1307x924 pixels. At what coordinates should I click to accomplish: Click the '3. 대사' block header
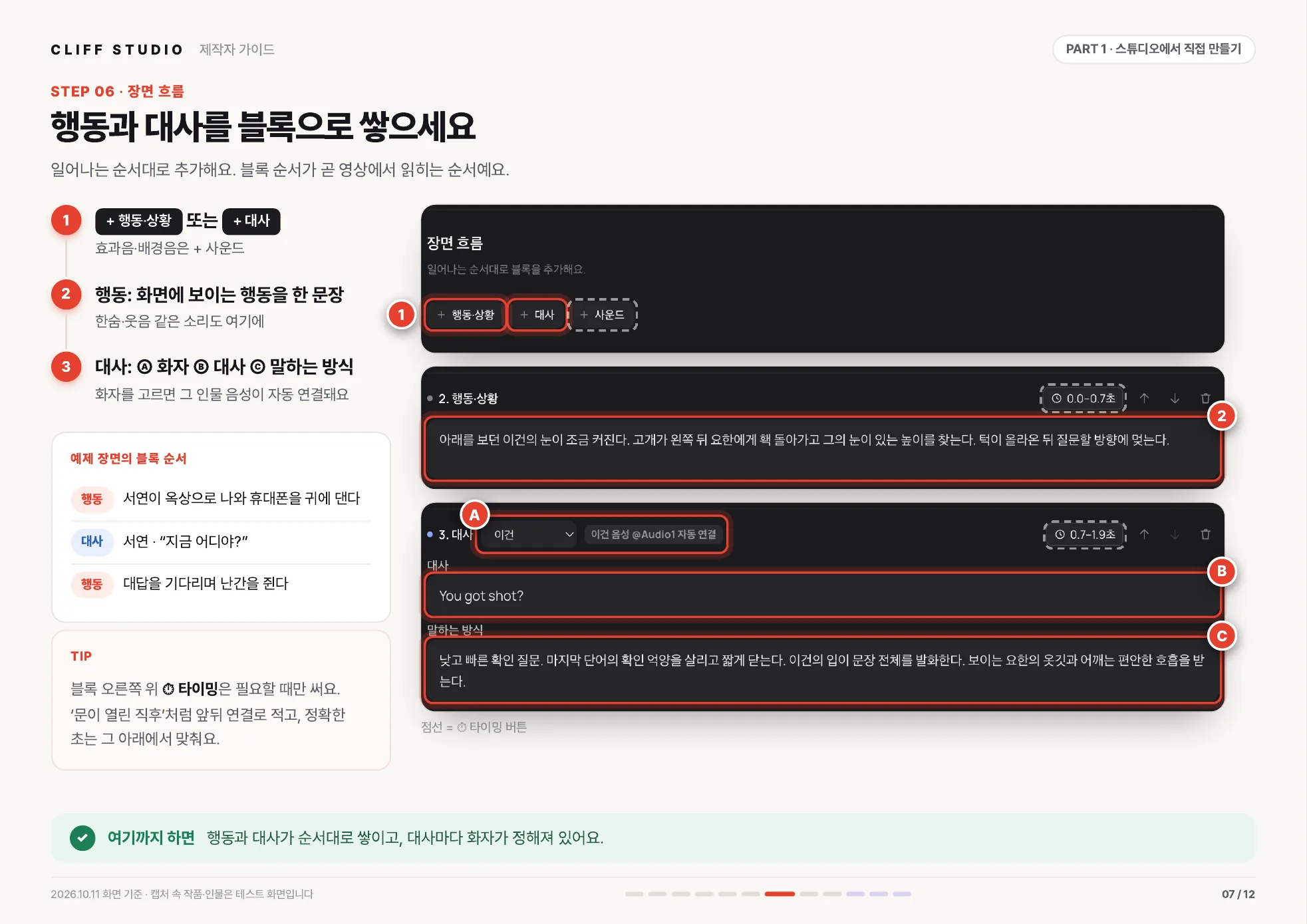[455, 535]
